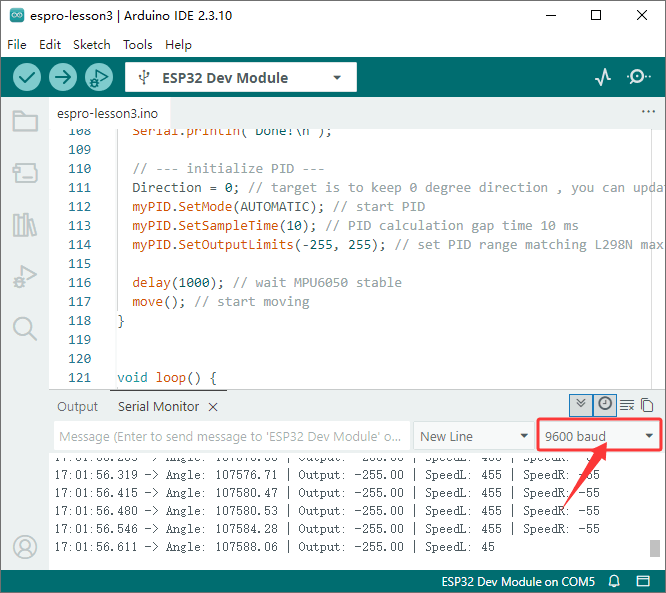Open the Help menu
The width and height of the screenshot is (666, 593).
[x=178, y=45]
